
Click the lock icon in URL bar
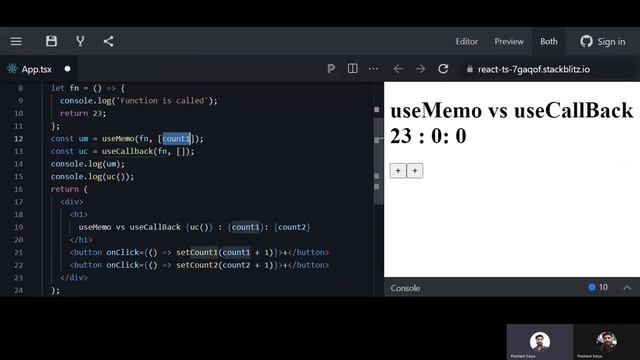tap(470, 69)
